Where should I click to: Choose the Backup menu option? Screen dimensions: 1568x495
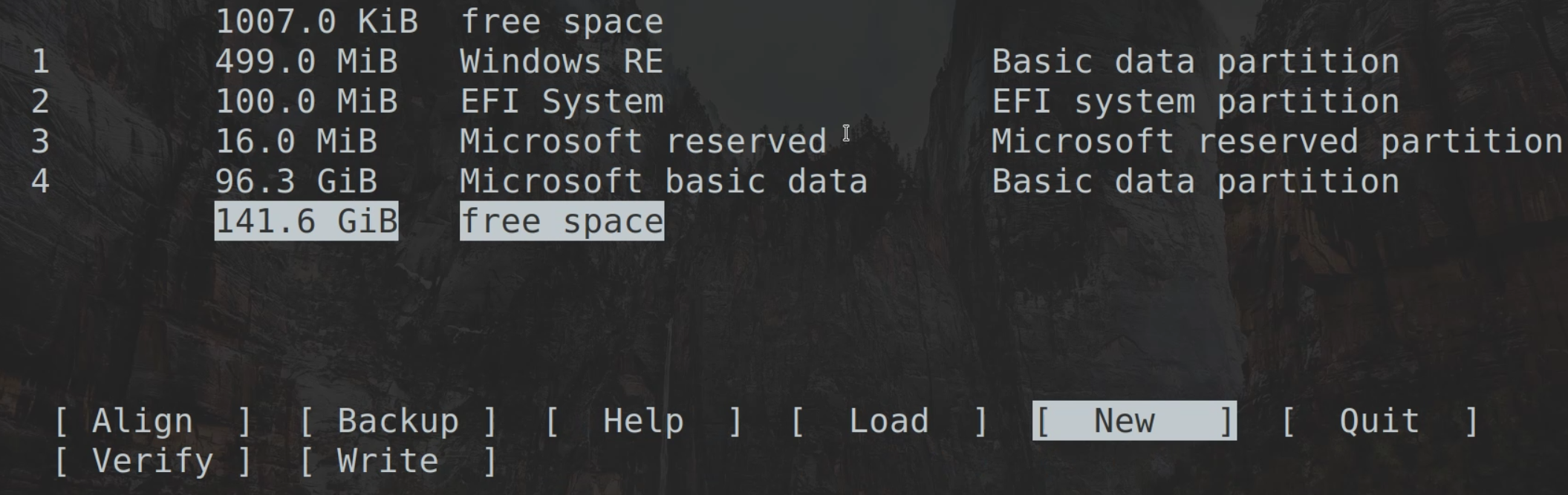[398, 422]
